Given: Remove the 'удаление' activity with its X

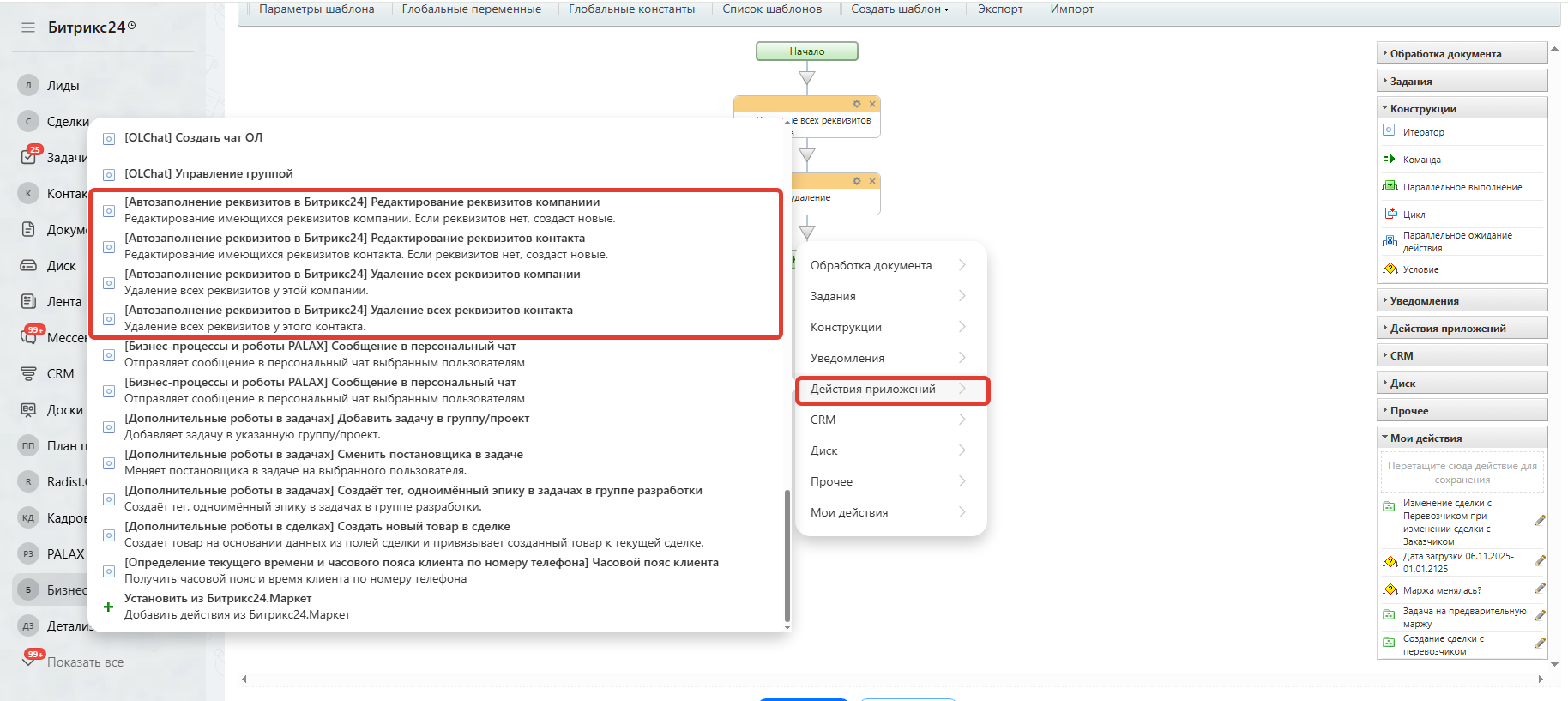Looking at the screenshot, I should click(x=872, y=181).
